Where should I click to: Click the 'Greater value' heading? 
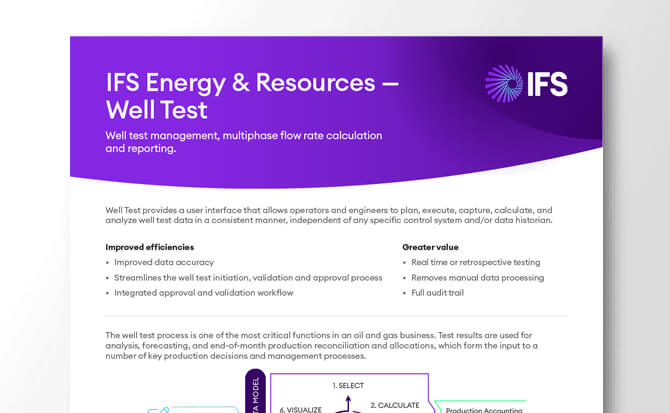(430, 247)
